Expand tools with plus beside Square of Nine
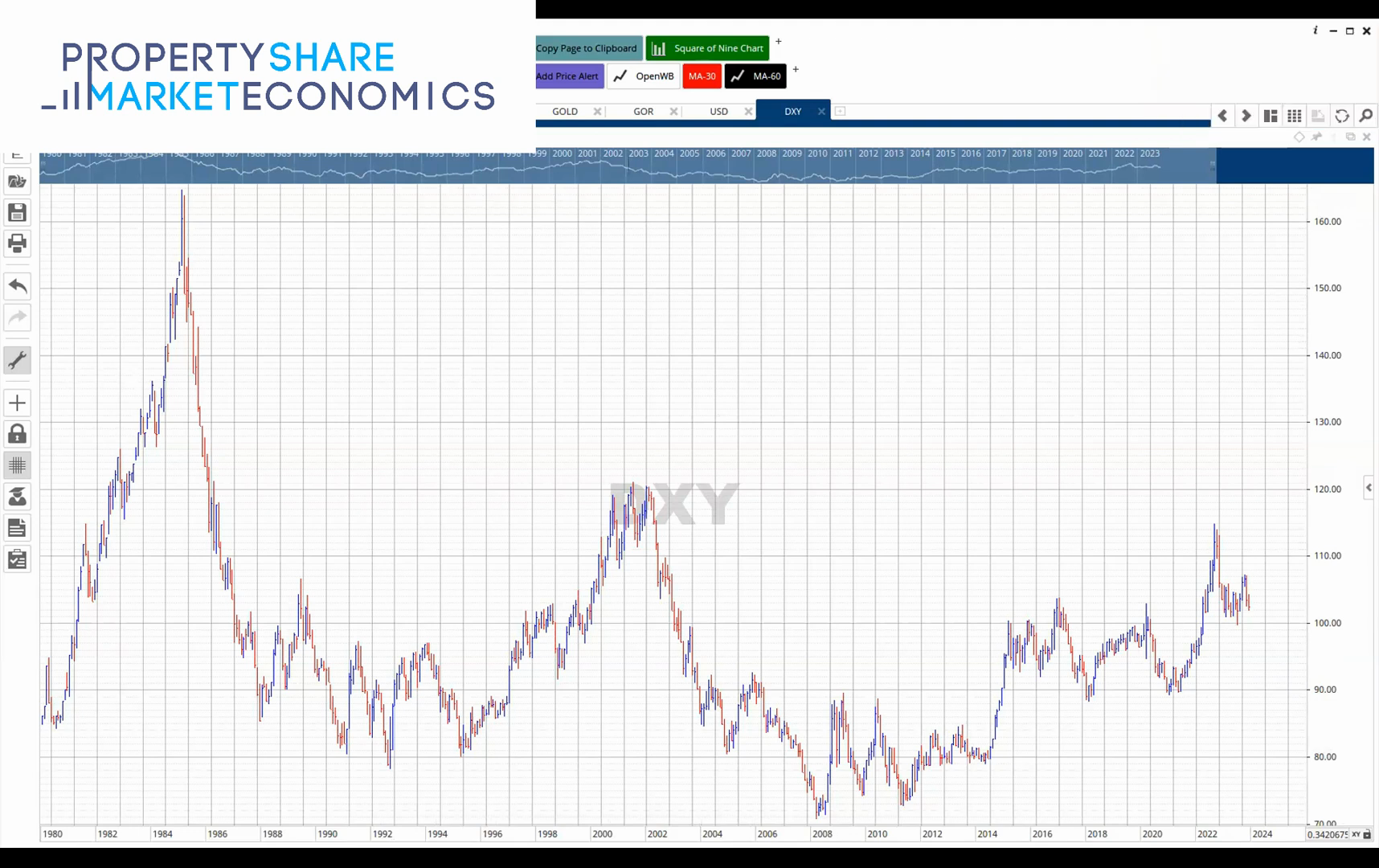 click(x=779, y=41)
